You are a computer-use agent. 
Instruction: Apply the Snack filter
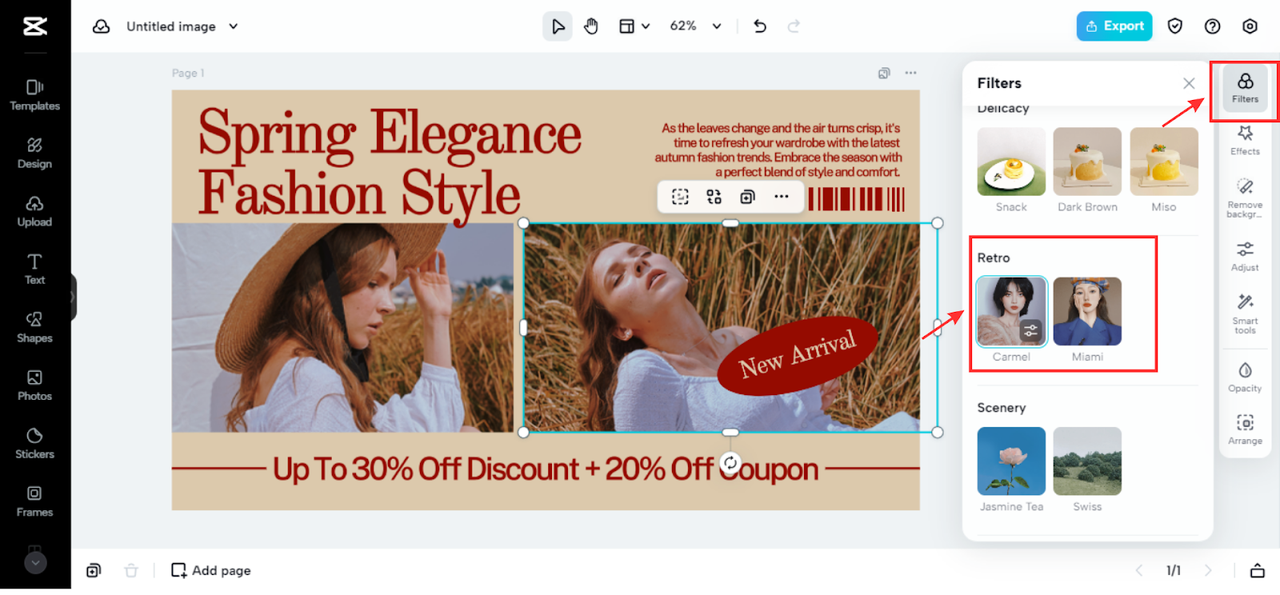(x=1011, y=161)
